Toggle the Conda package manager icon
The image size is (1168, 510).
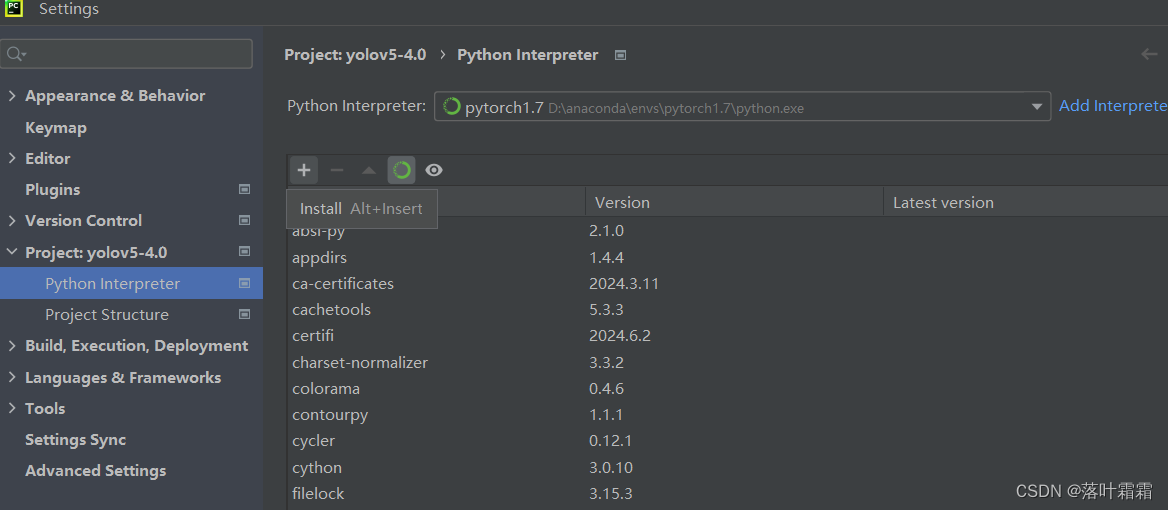point(402,170)
